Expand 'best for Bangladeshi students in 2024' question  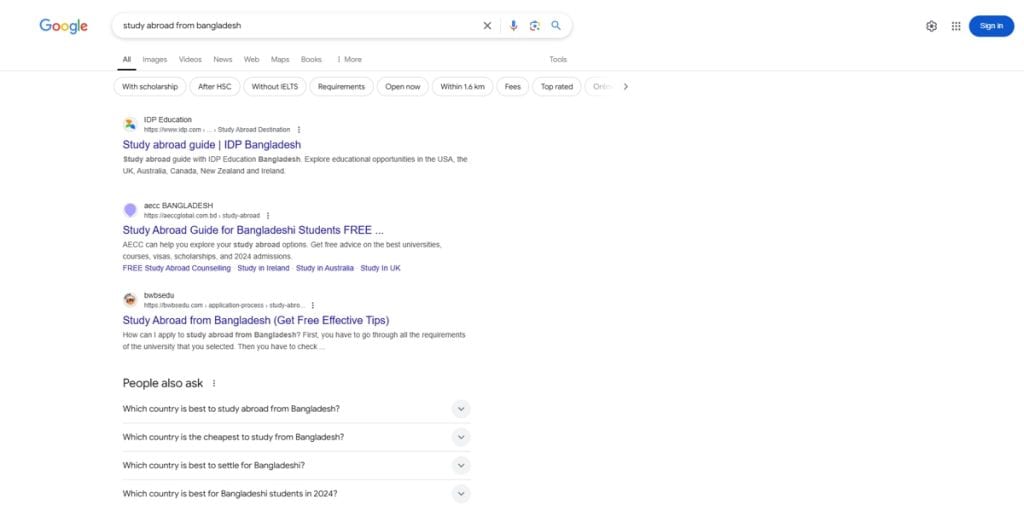pyautogui.click(x=296, y=494)
